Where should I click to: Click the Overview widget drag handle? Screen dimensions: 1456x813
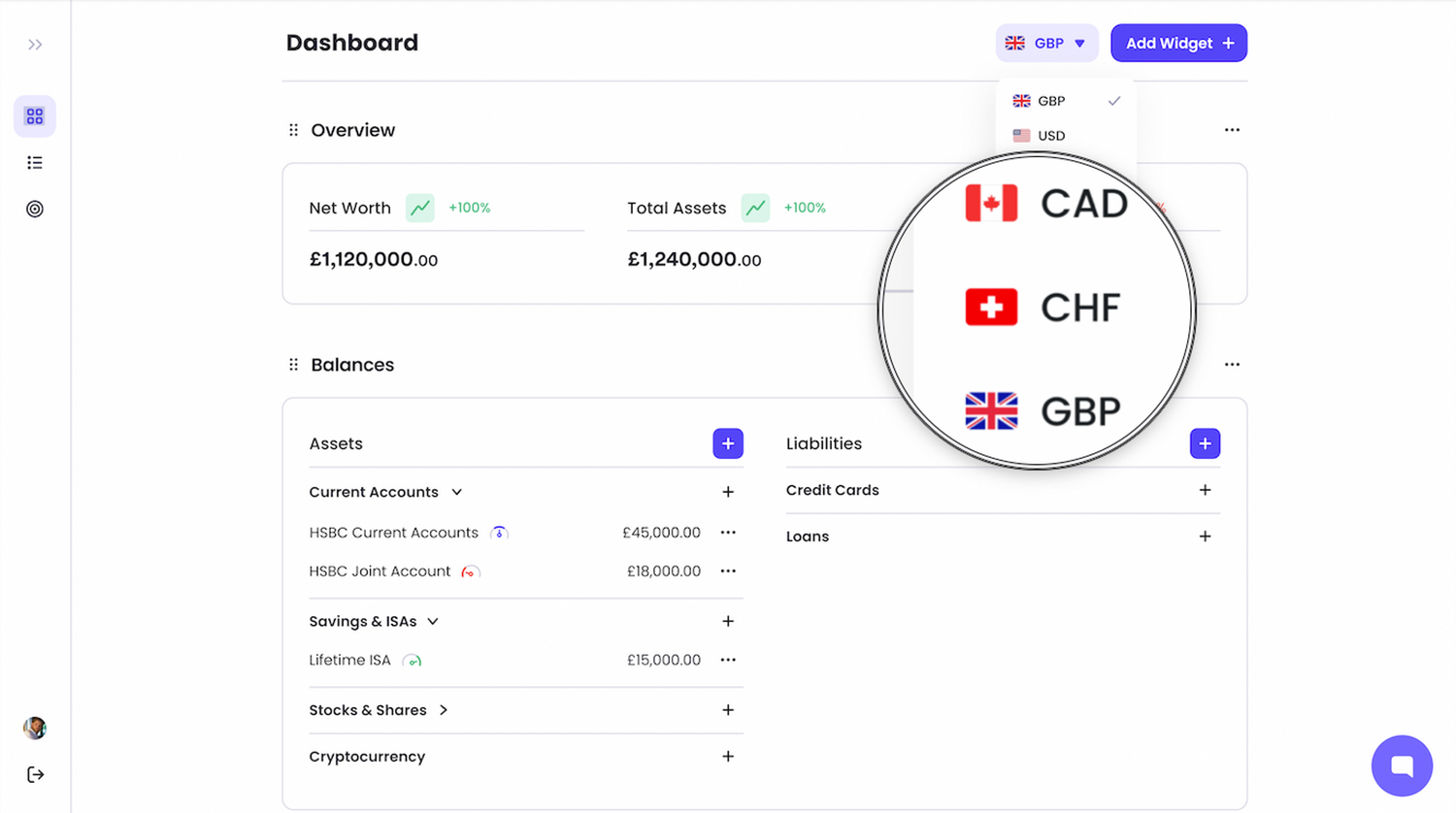click(x=292, y=129)
